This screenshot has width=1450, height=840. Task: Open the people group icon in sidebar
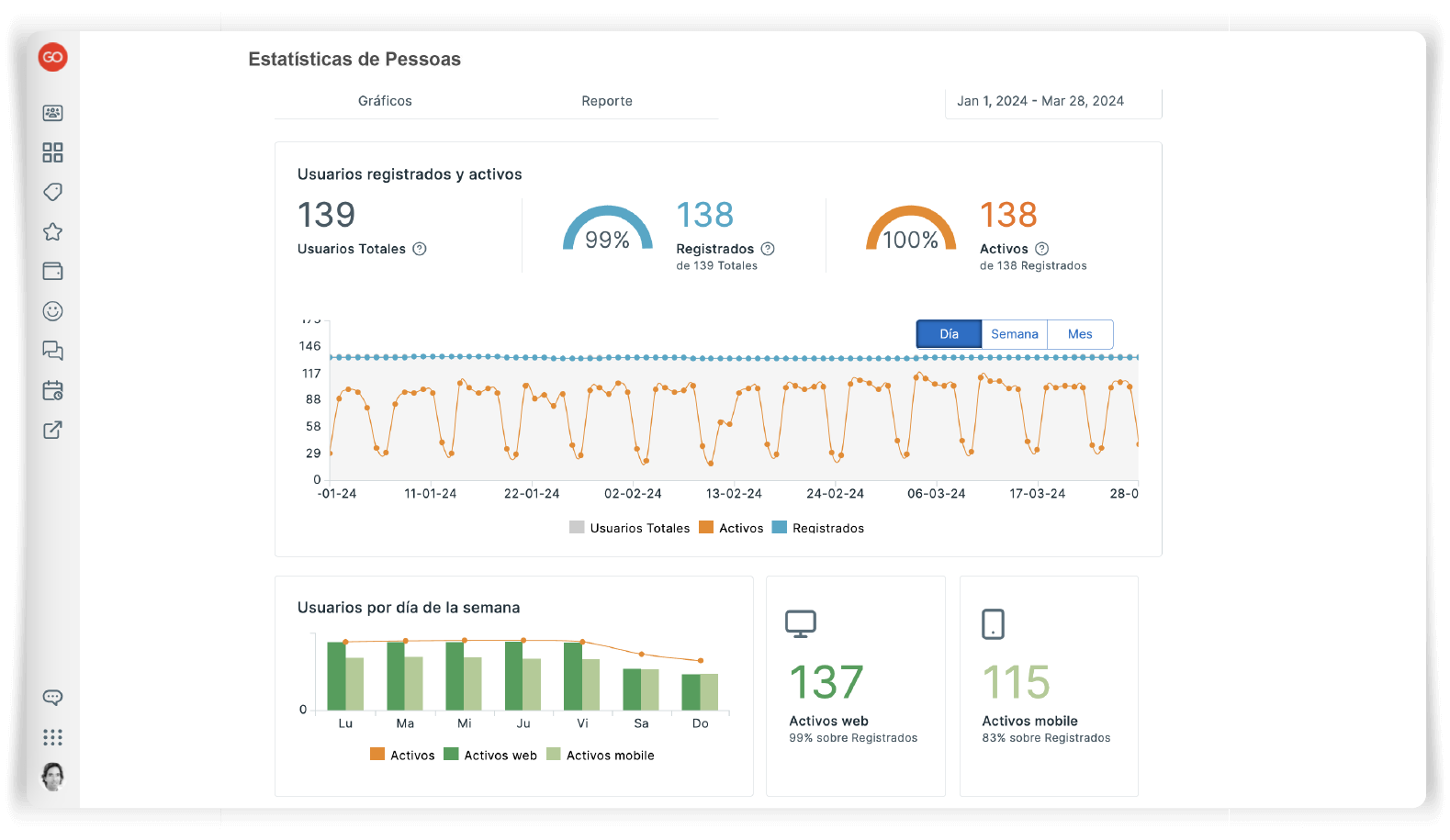coord(52,113)
